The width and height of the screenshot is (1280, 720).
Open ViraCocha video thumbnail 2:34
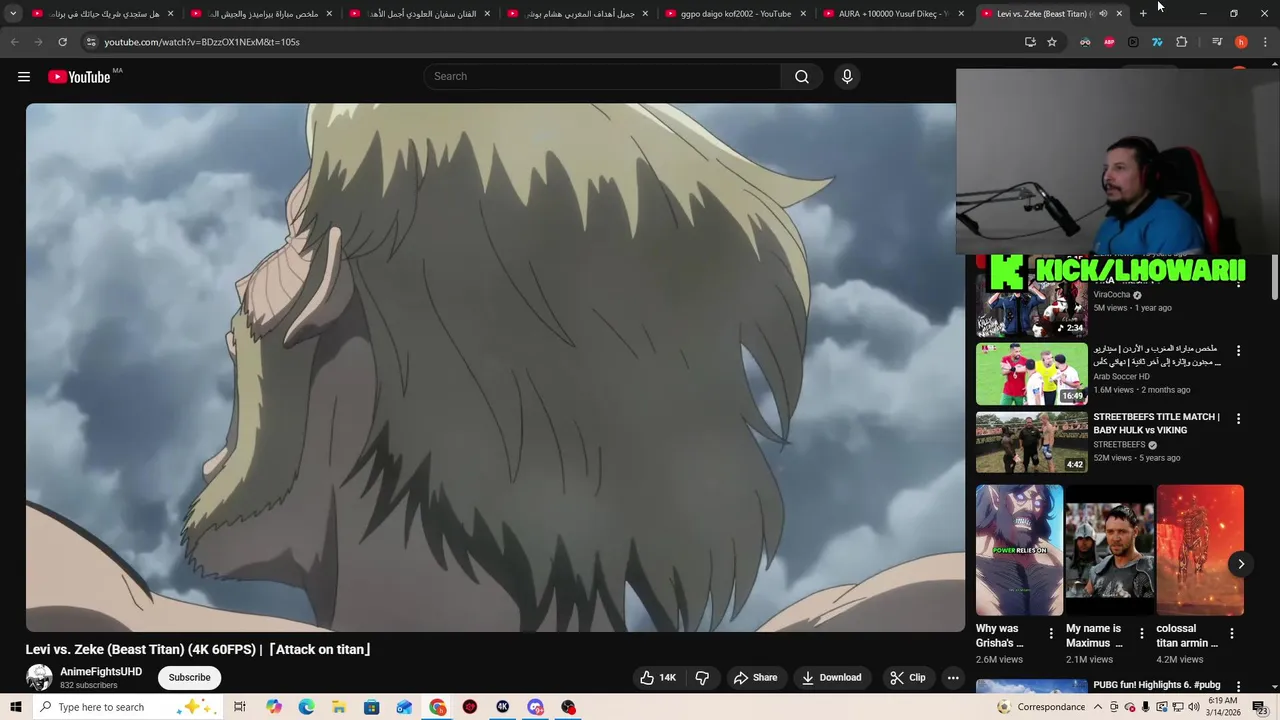[x=1031, y=306]
